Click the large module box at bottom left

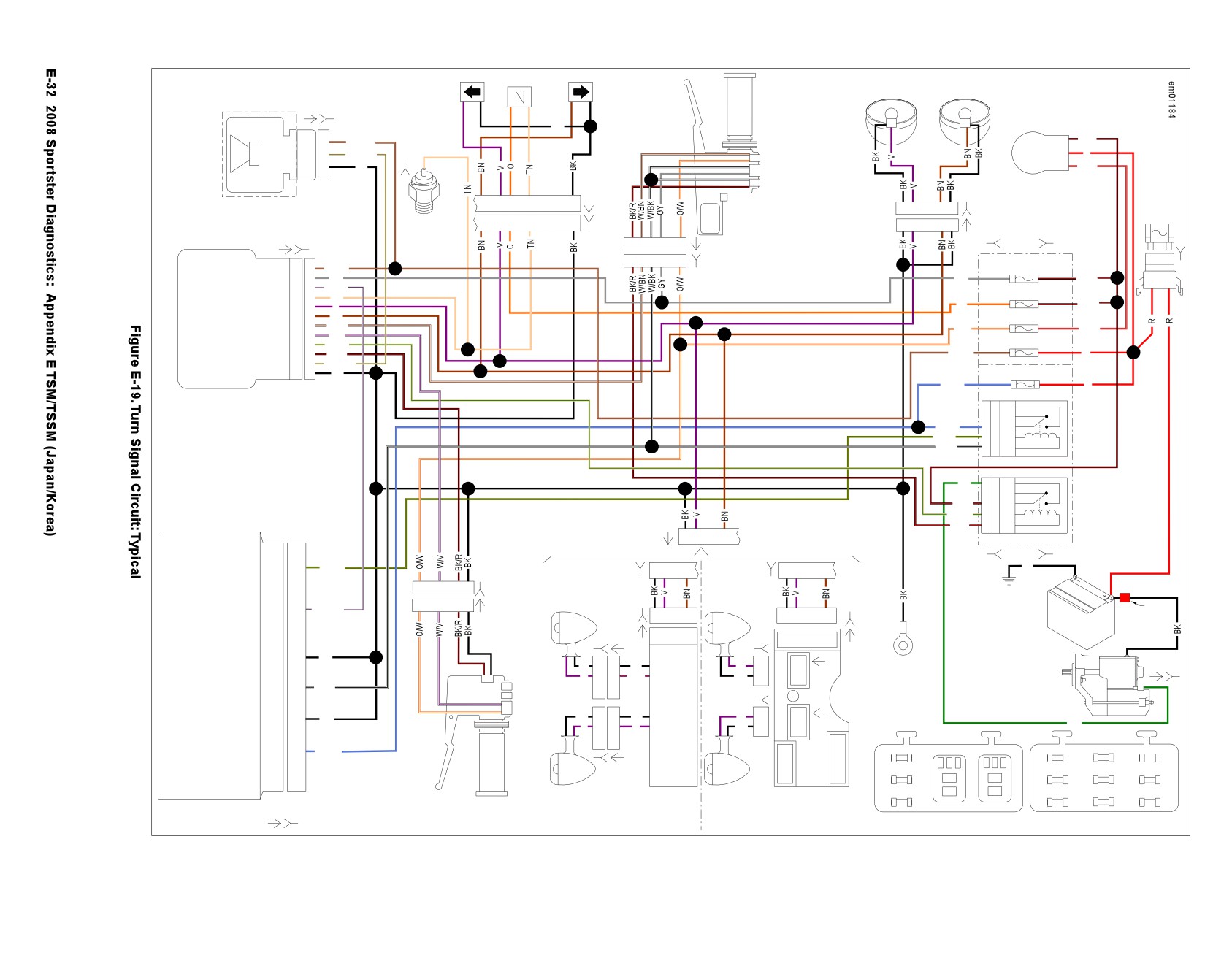pyautogui.click(x=232, y=666)
